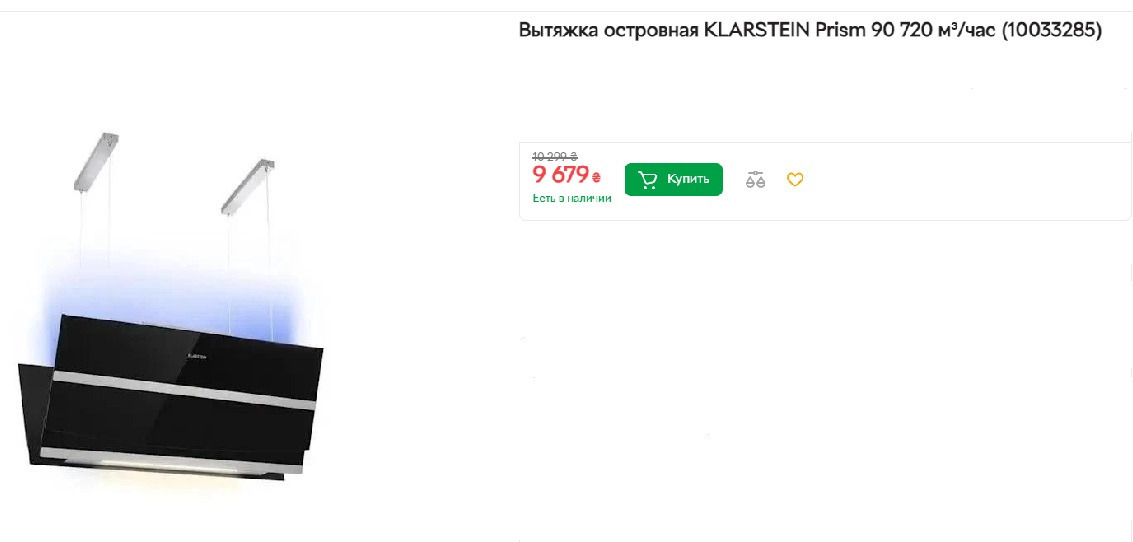Click the Купить button label

688,178
